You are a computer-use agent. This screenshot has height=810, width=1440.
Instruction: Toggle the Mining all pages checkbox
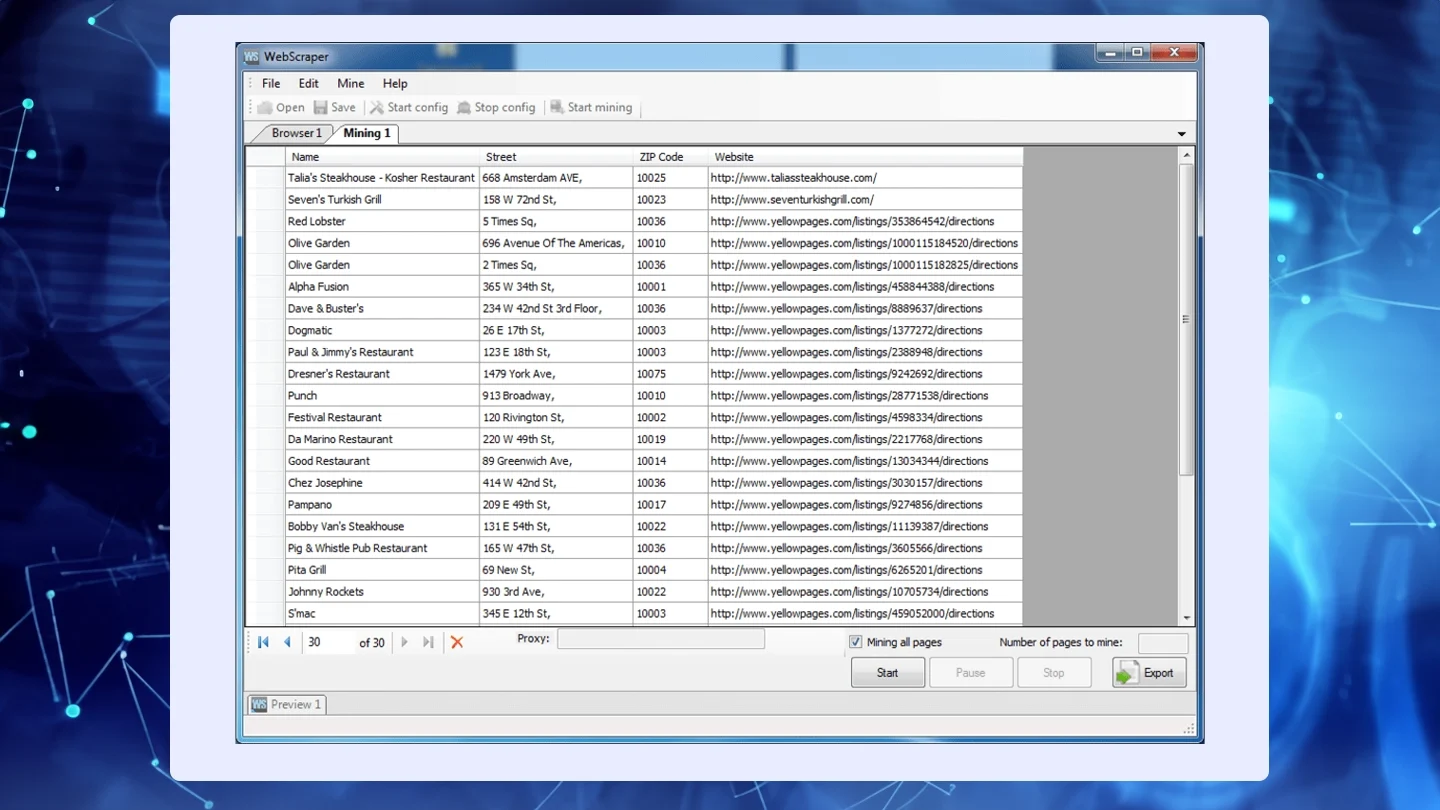[x=855, y=642]
